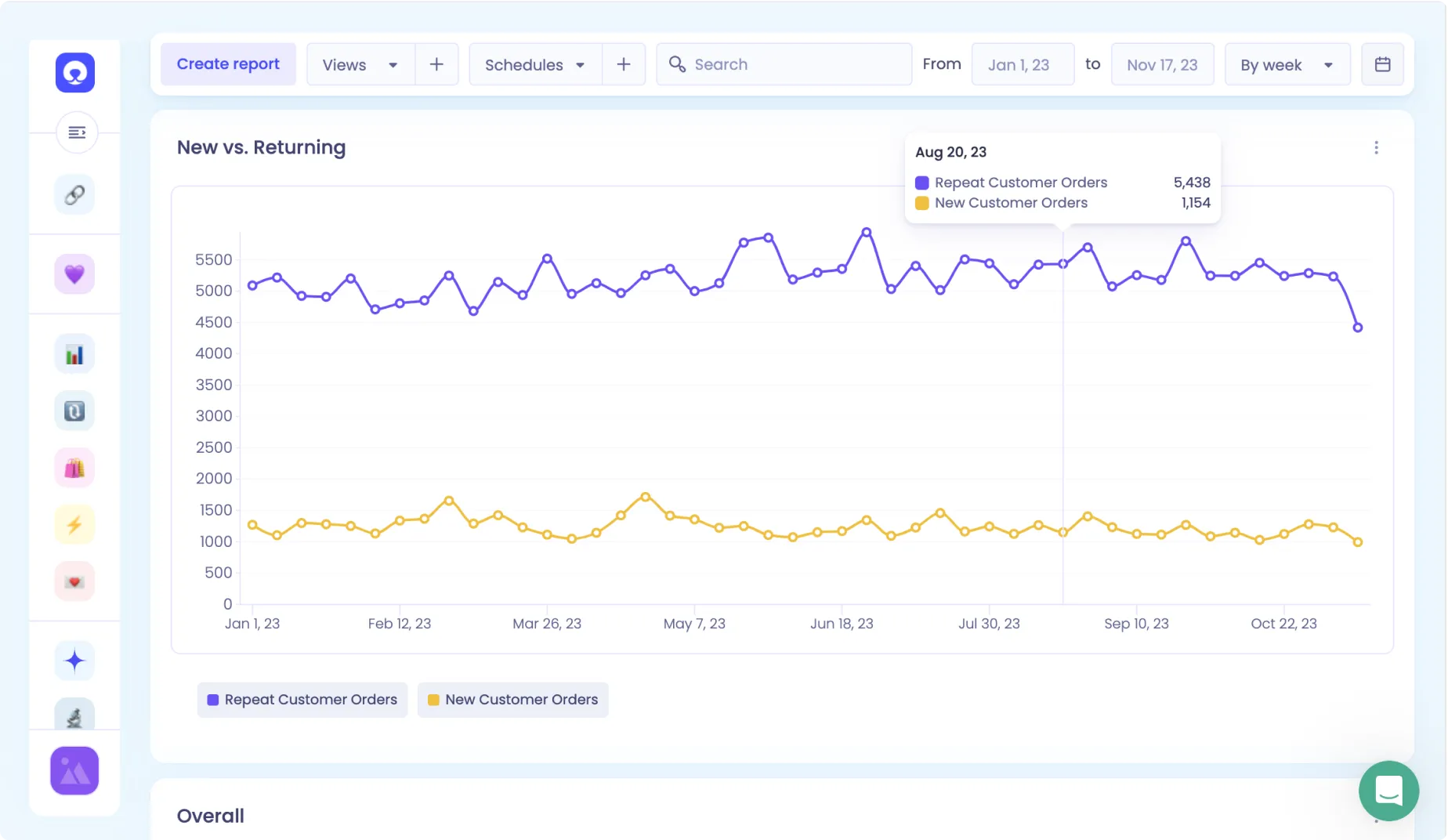Viewport: 1448px width, 840px height.
Task: Click the Create report button
Action: (x=228, y=63)
